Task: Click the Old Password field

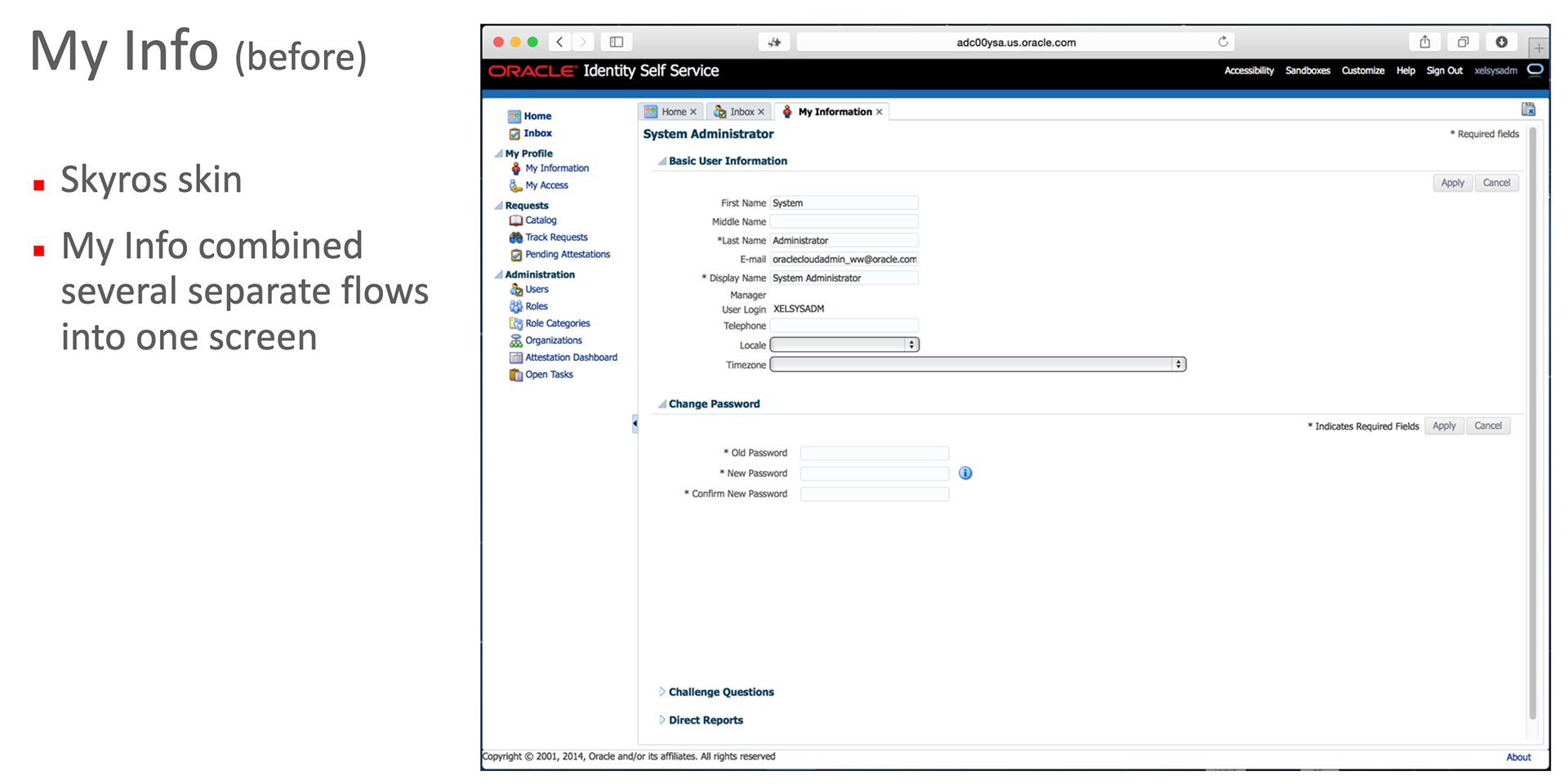Action: [875, 452]
